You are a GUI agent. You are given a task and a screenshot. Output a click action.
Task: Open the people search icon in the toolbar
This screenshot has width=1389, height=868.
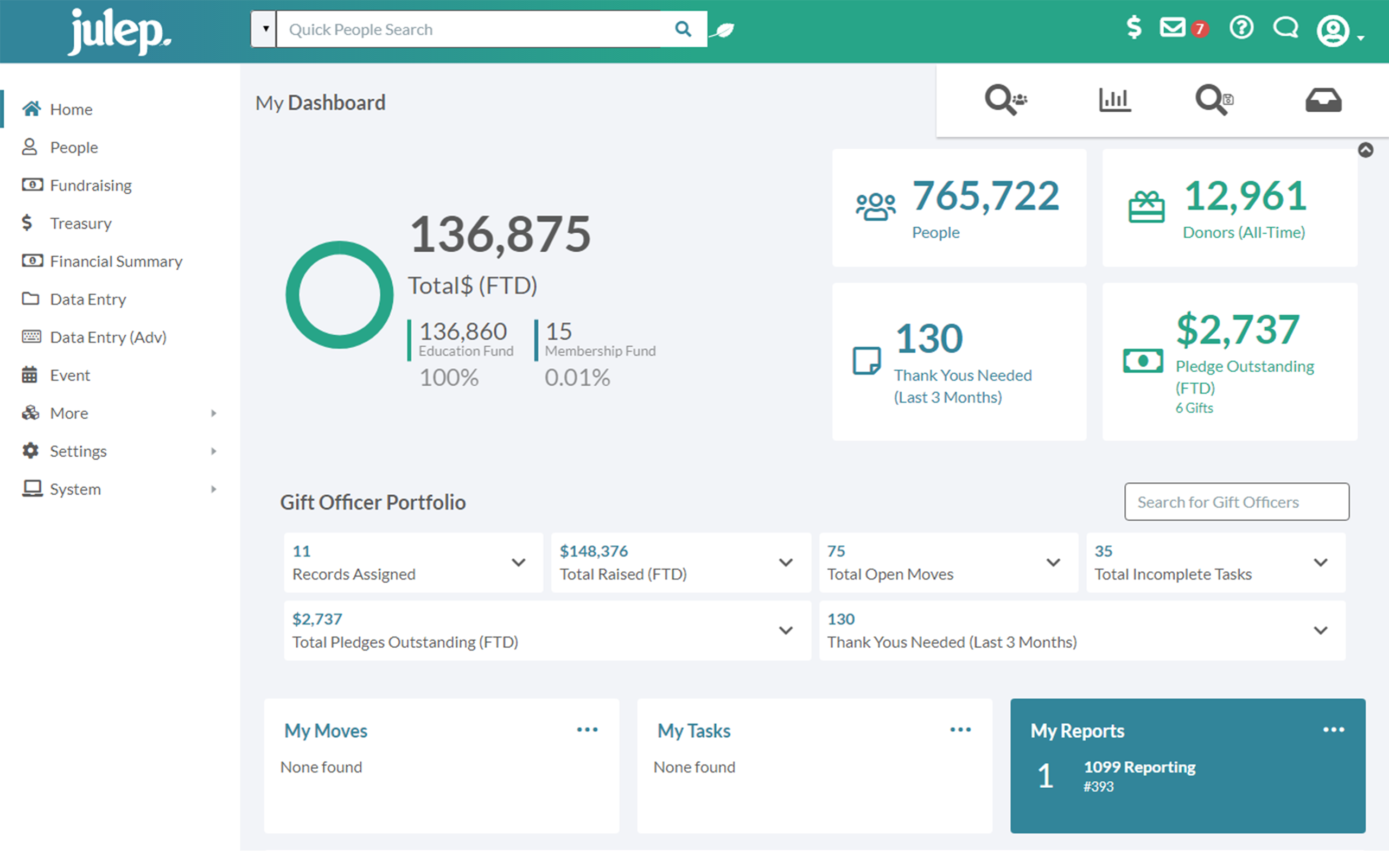click(1004, 101)
